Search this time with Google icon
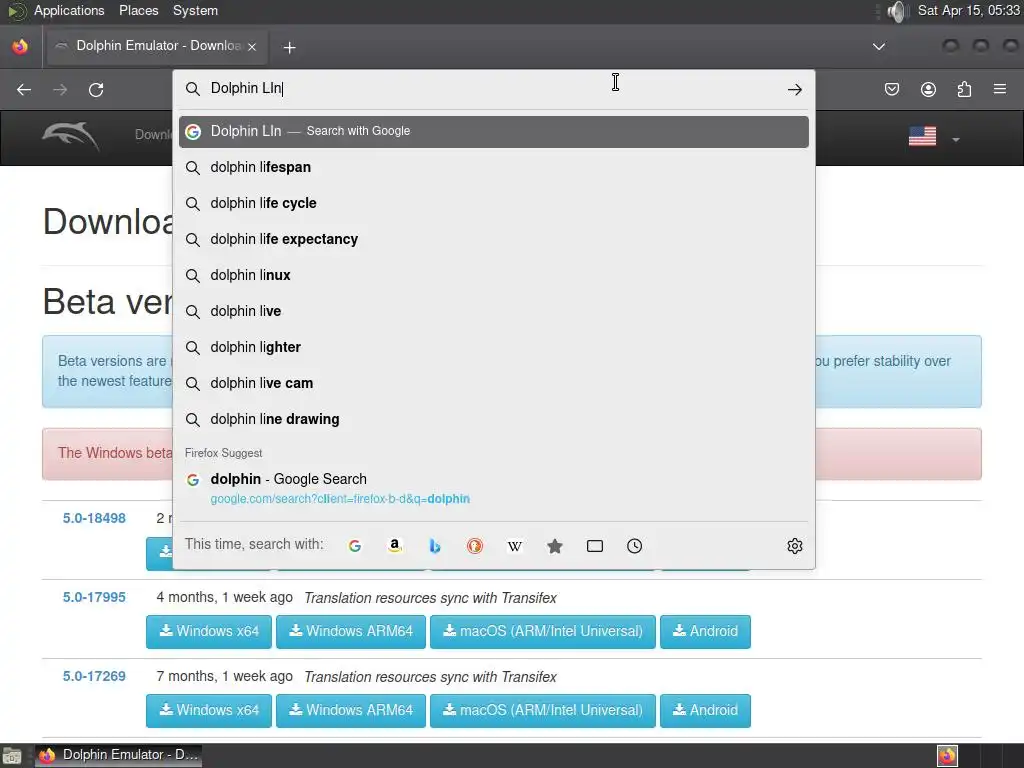 point(355,546)
